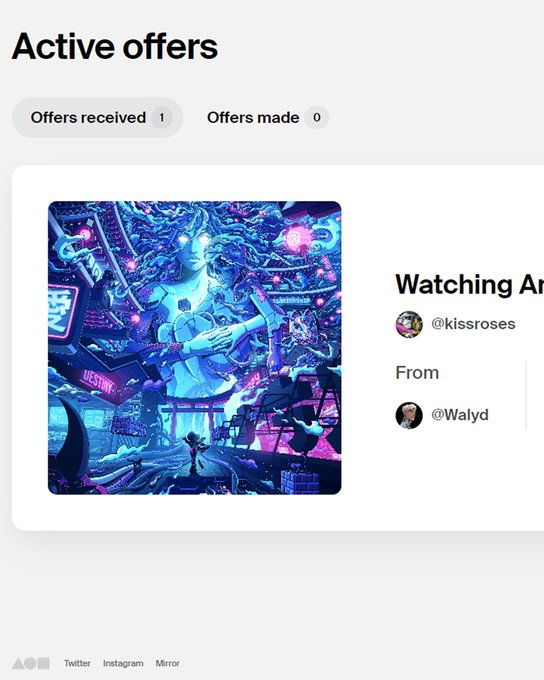Open the Watching artwork title
Viewport: 544px width, 680px height.
coord(469,284)
